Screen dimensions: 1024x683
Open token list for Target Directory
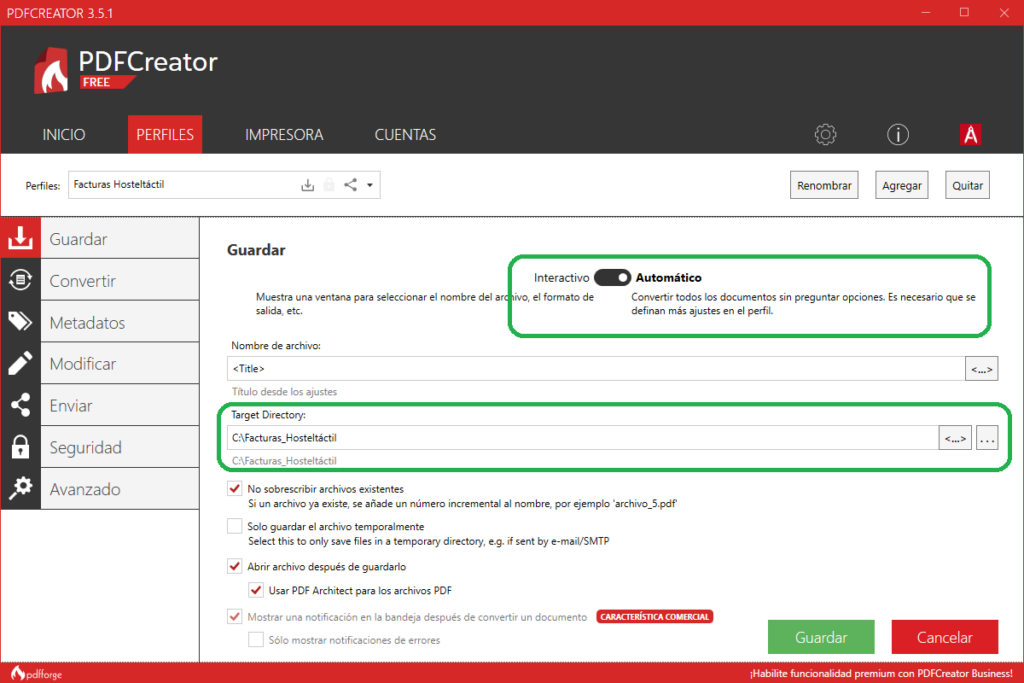pos(954,438)
